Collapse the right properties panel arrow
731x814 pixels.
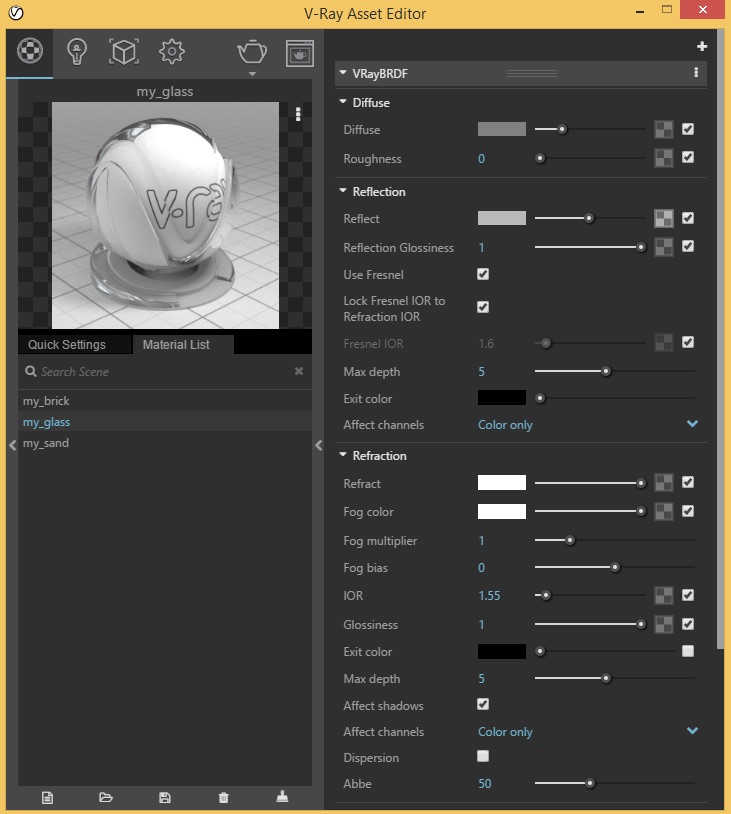(319, 445)
